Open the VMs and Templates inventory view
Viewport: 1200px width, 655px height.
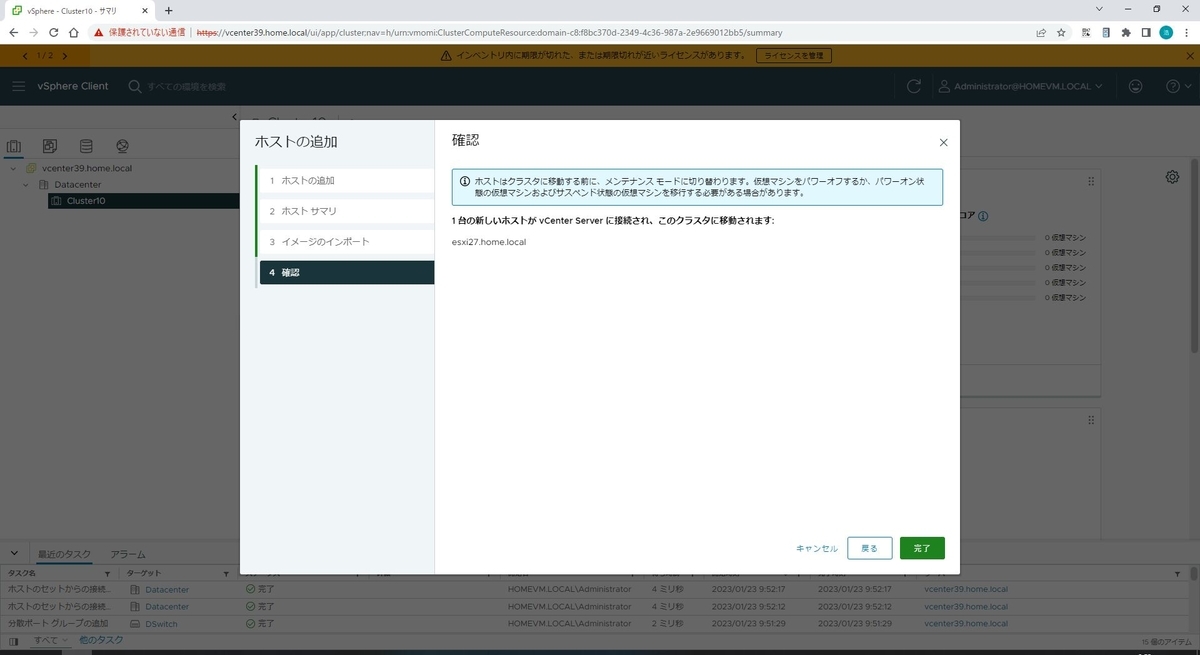pos(50,146)
